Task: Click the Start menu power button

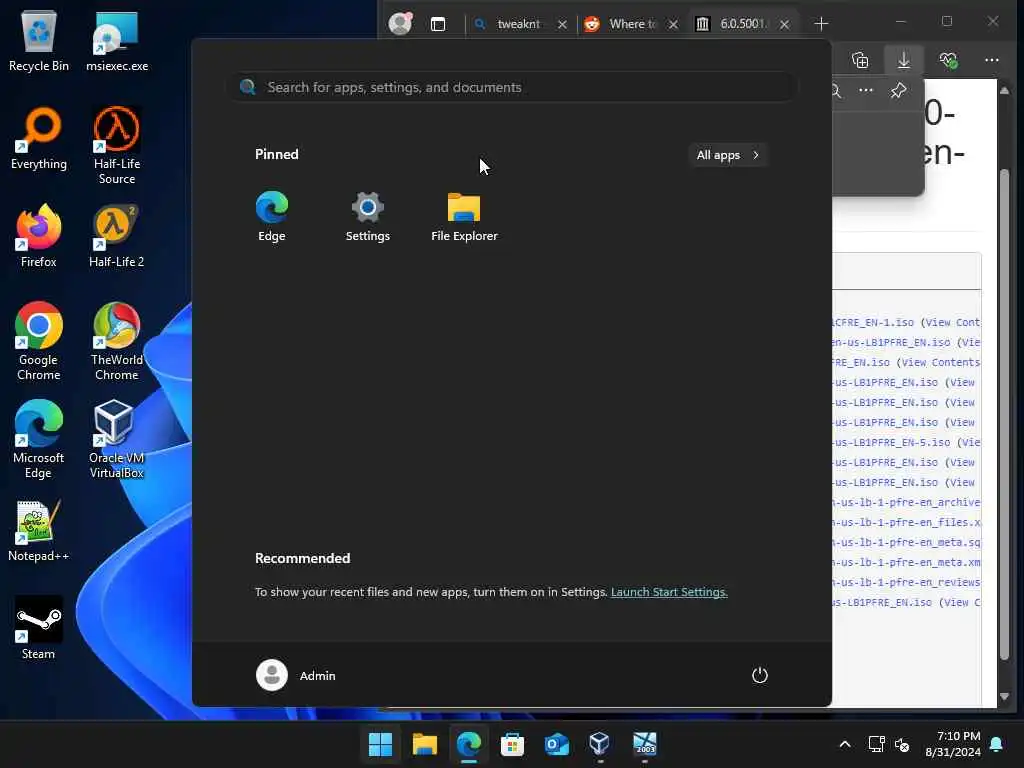Action: click(x=759, y=675)
